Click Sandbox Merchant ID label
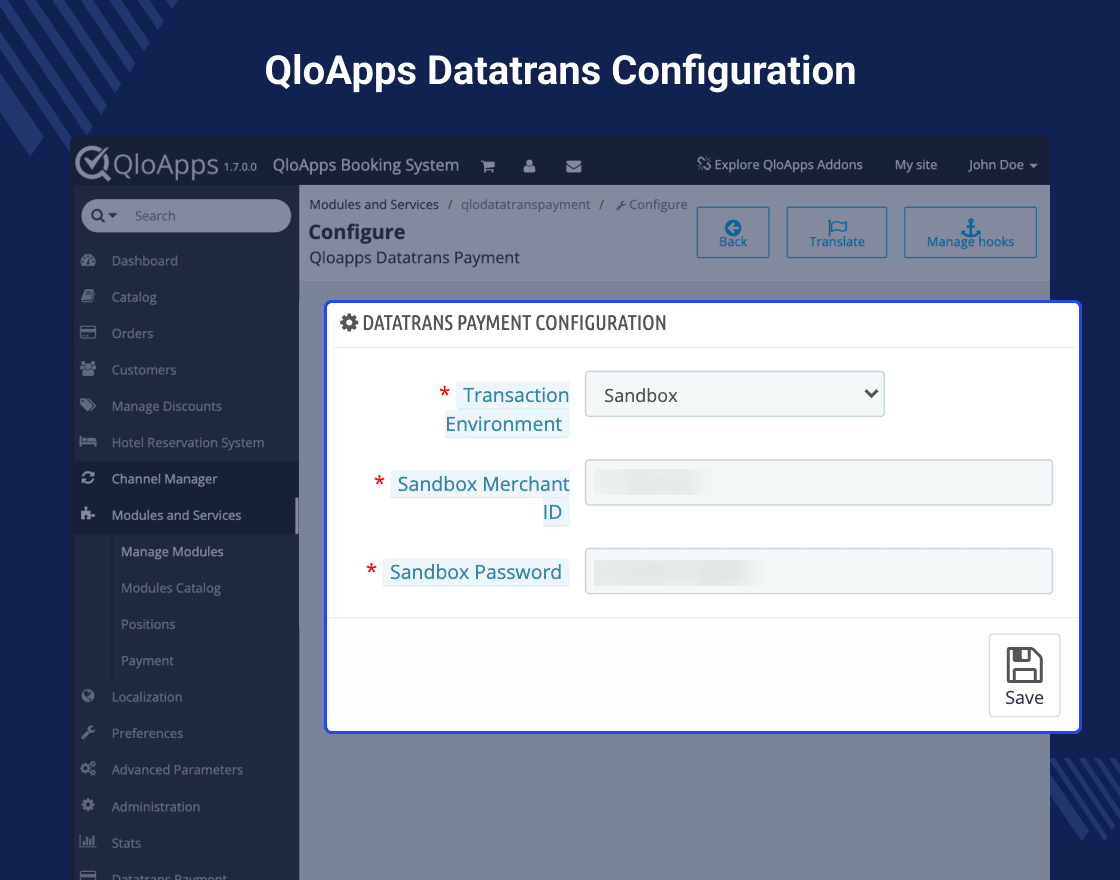The image size is (1120, 880). 480,498
